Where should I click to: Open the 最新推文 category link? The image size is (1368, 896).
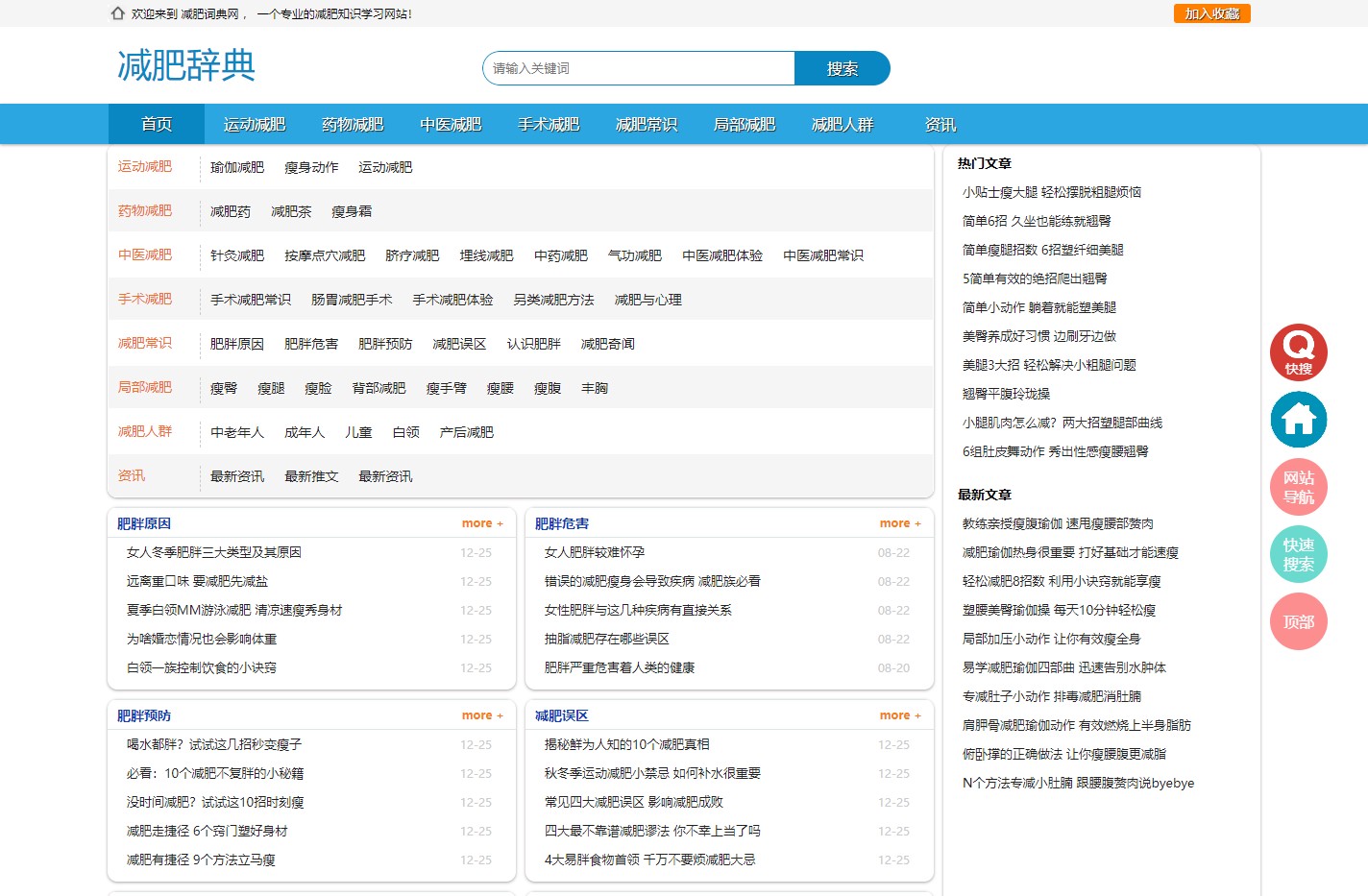[311, 476]
